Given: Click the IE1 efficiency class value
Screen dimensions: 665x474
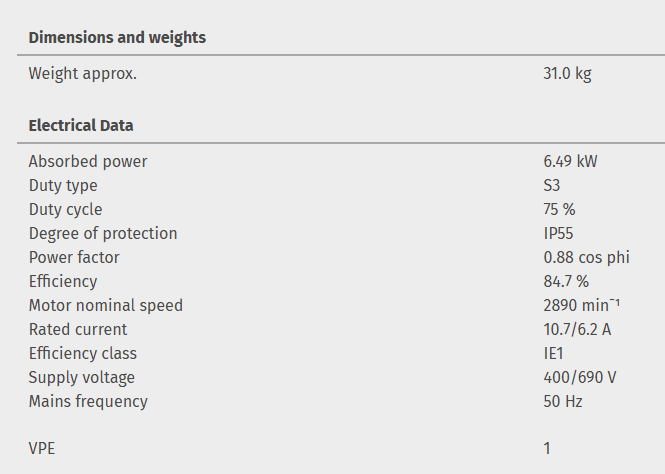Looking at the screenshot, I should pos(554,353).
